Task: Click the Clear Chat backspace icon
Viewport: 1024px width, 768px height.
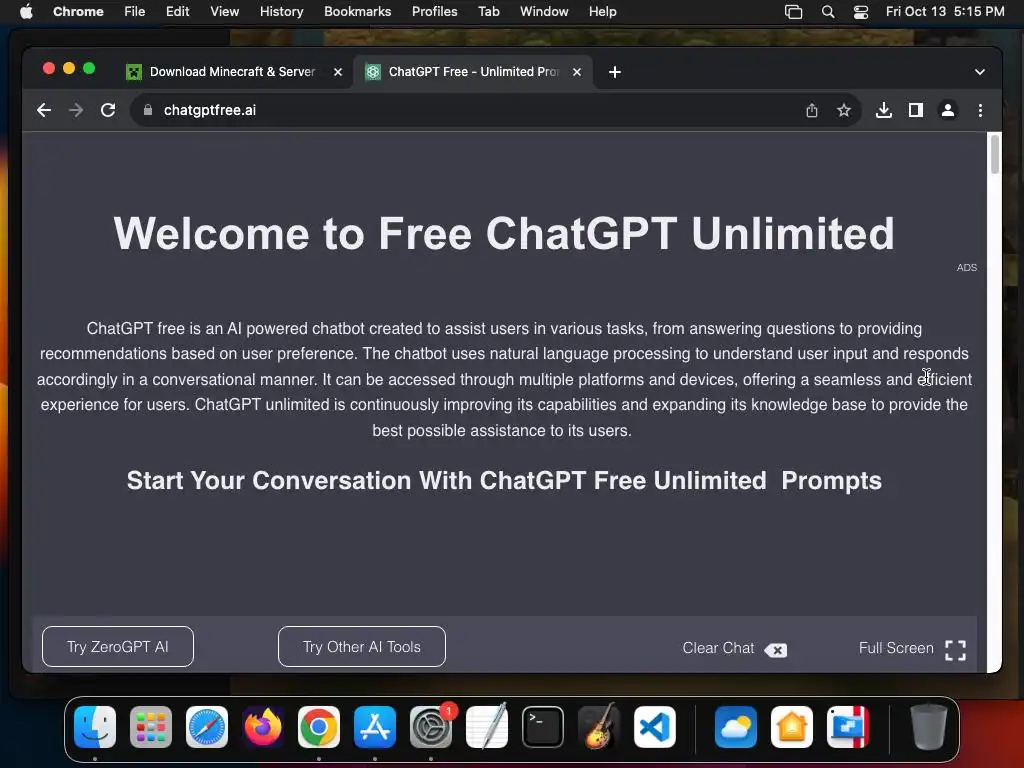Action: (775, 650)
